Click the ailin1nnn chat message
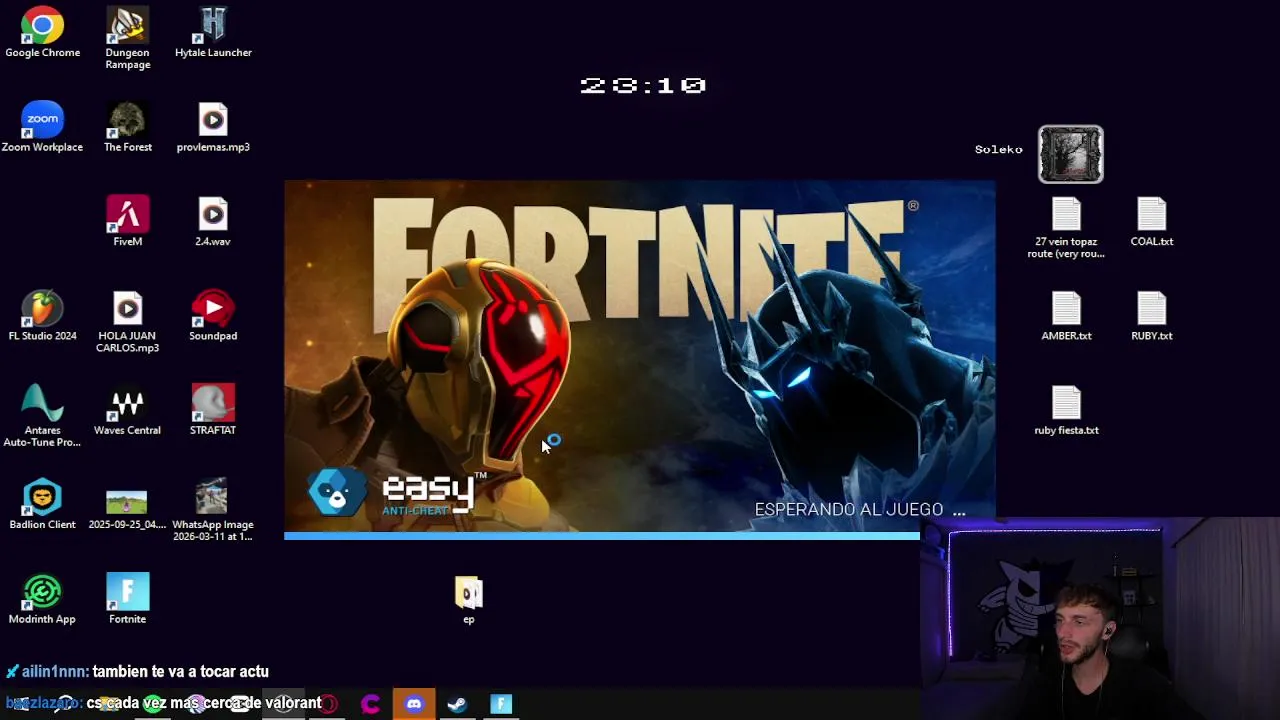This screenshot has height=720, width=1280. click(x=138, y=672)
